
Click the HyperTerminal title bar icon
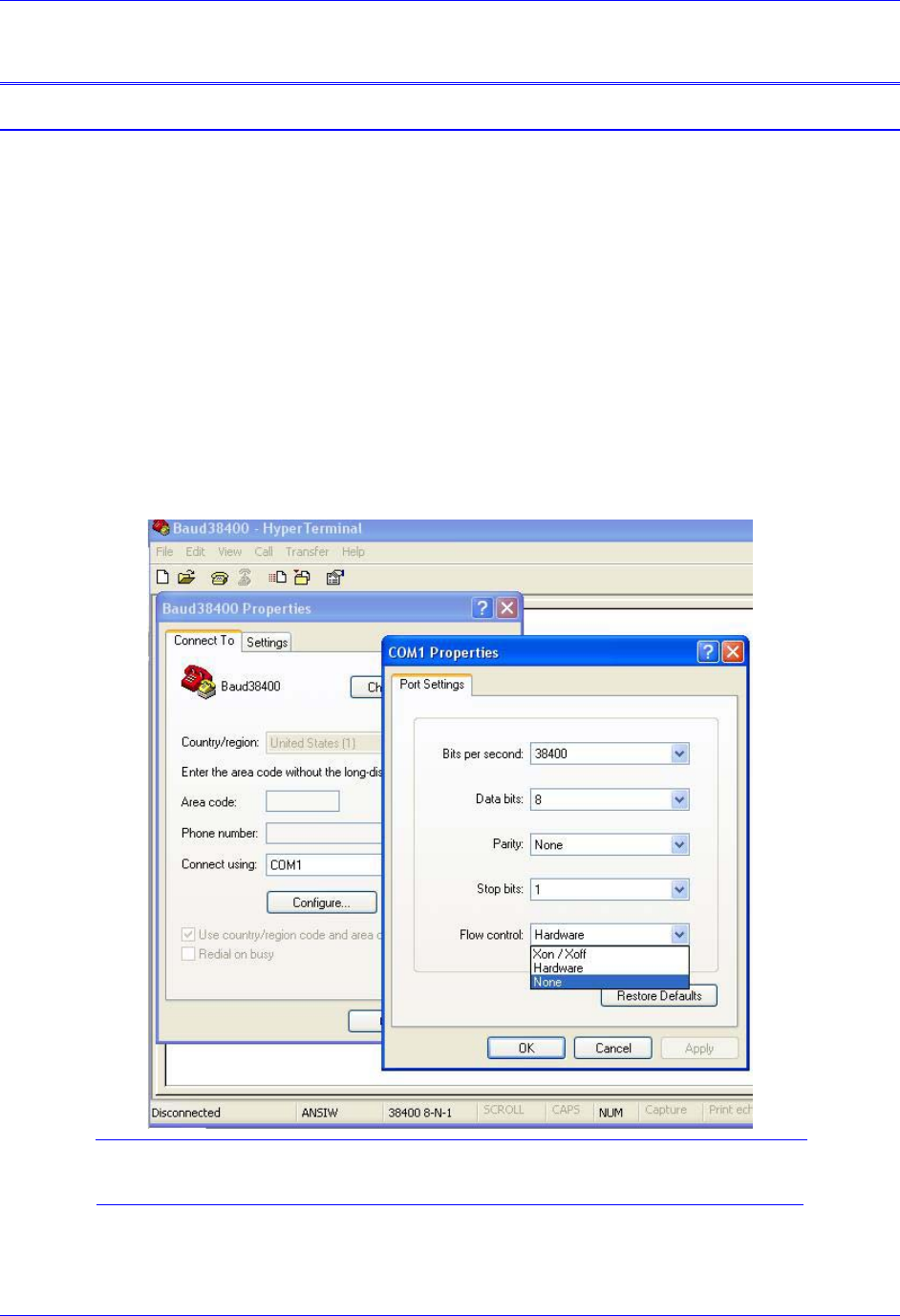coord(161,527)
